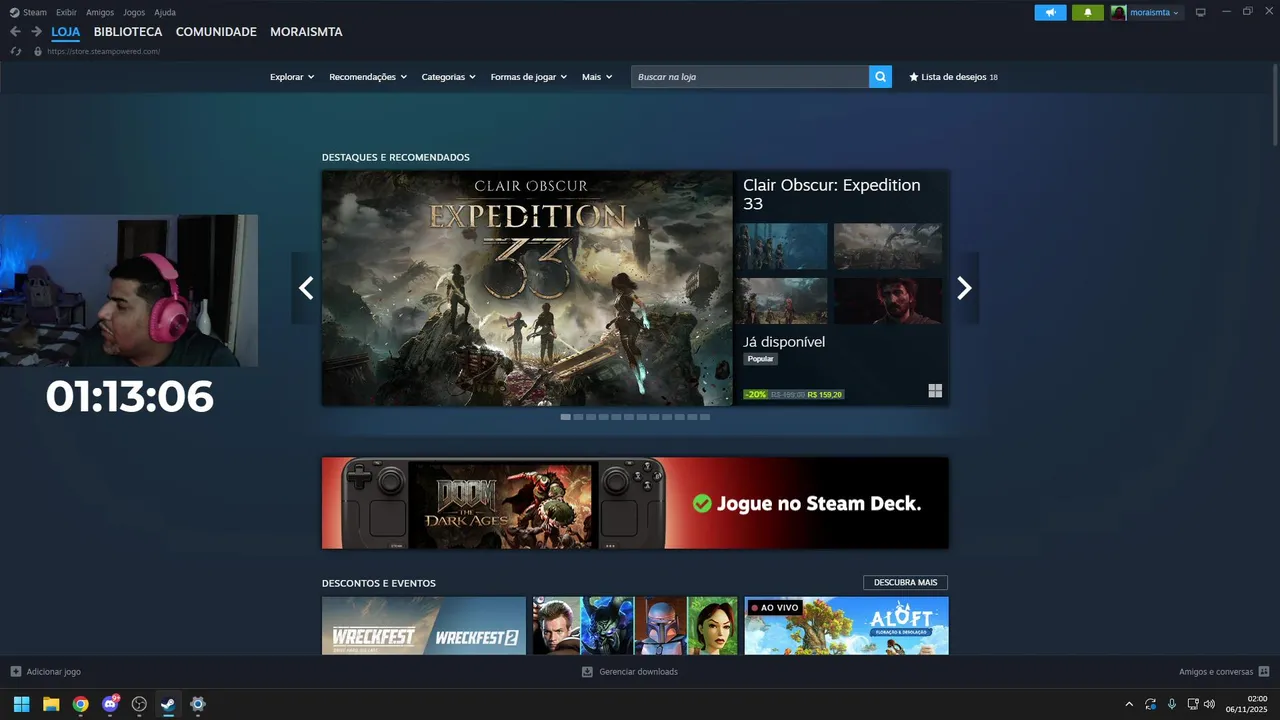Reload the store page

pyautogui.click(x=16, y=51)
